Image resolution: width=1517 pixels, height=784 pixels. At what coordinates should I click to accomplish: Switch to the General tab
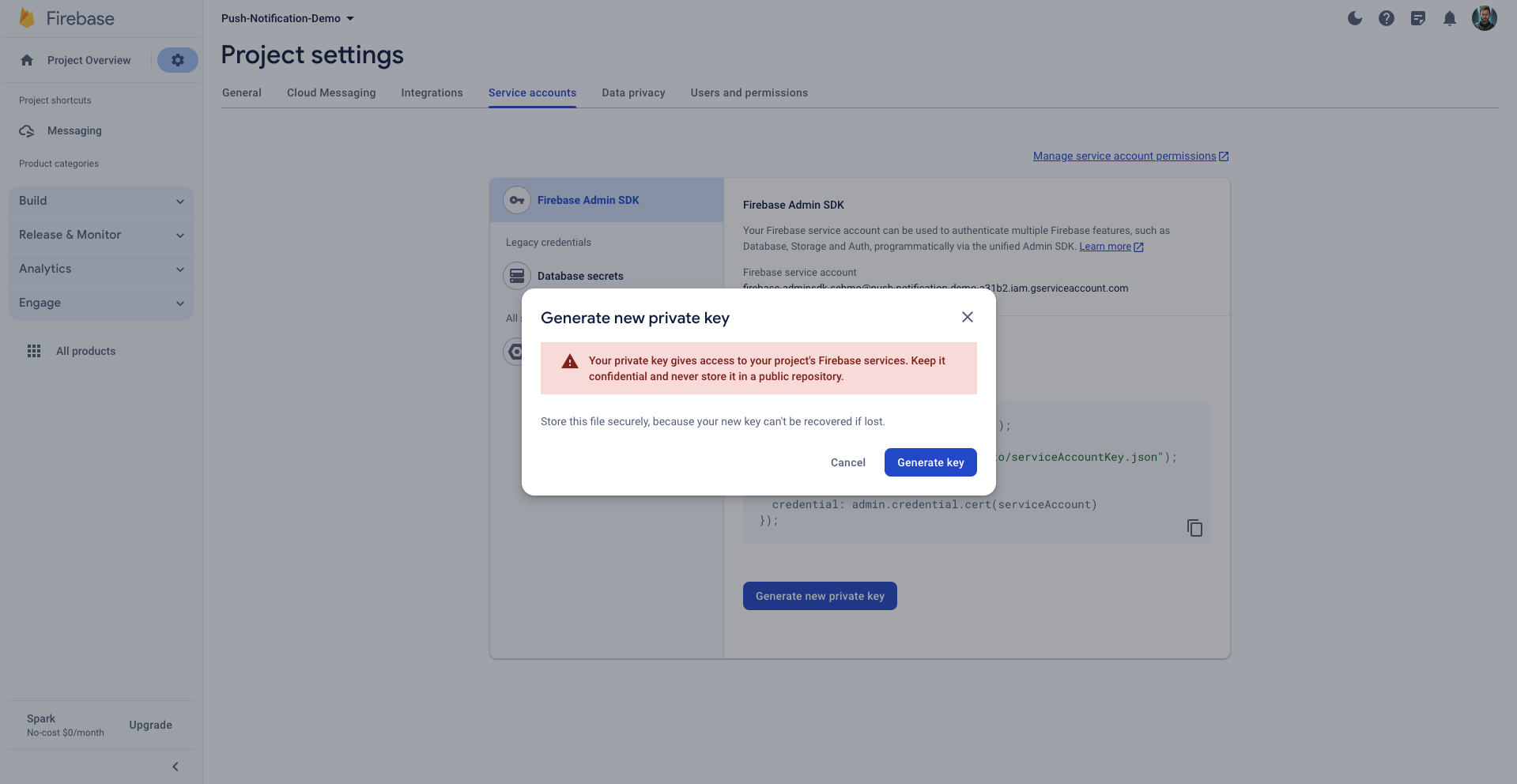(242, 92)
